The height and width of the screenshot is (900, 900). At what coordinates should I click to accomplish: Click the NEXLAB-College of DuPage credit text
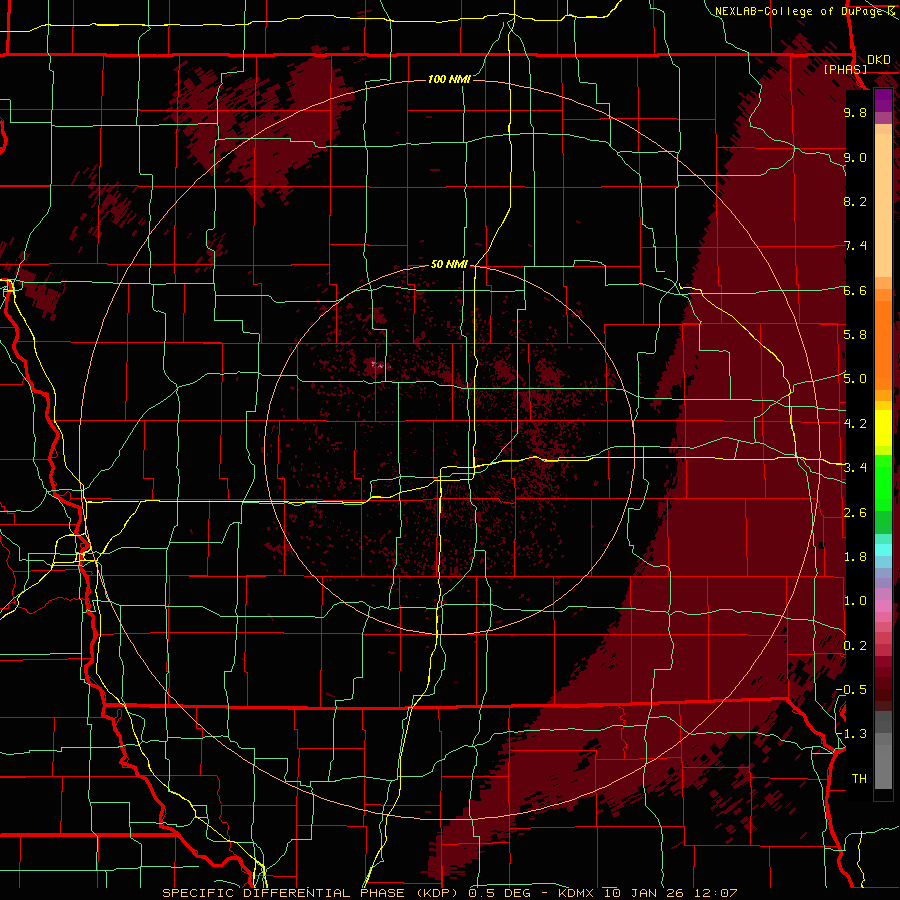[x=802, y=11]
